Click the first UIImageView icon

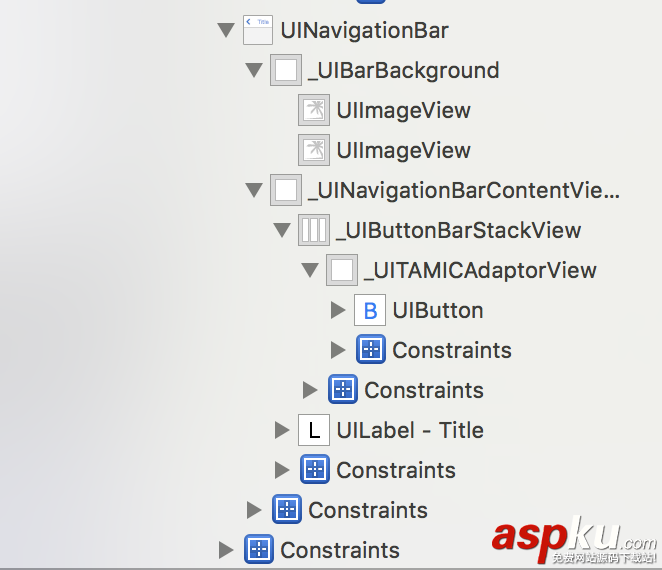click(x=313, y=110)
